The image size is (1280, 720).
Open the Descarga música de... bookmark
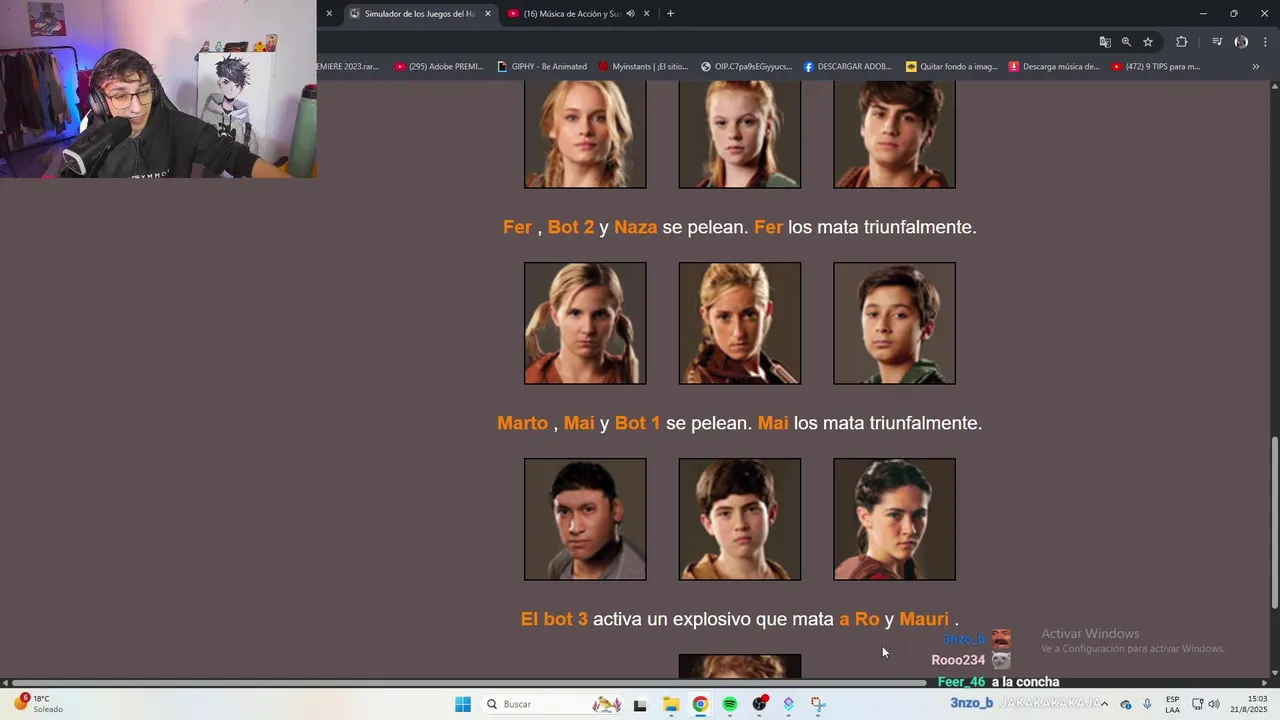(1054, 67)
